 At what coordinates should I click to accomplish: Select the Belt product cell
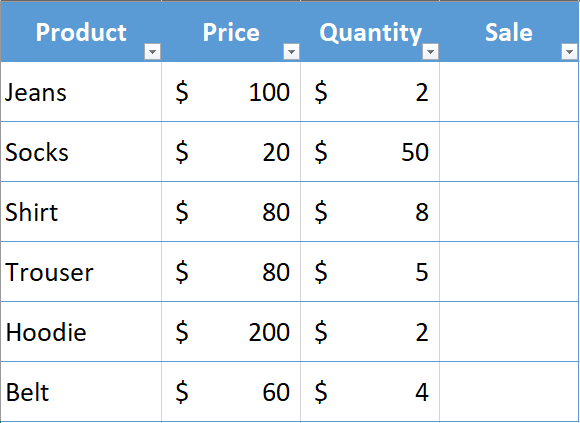[x=81, y=392]
